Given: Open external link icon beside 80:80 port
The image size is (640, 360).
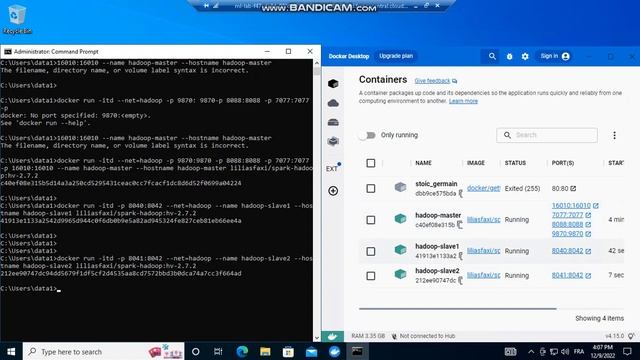Looking at the screenshot, I should (x=573, y=188).
